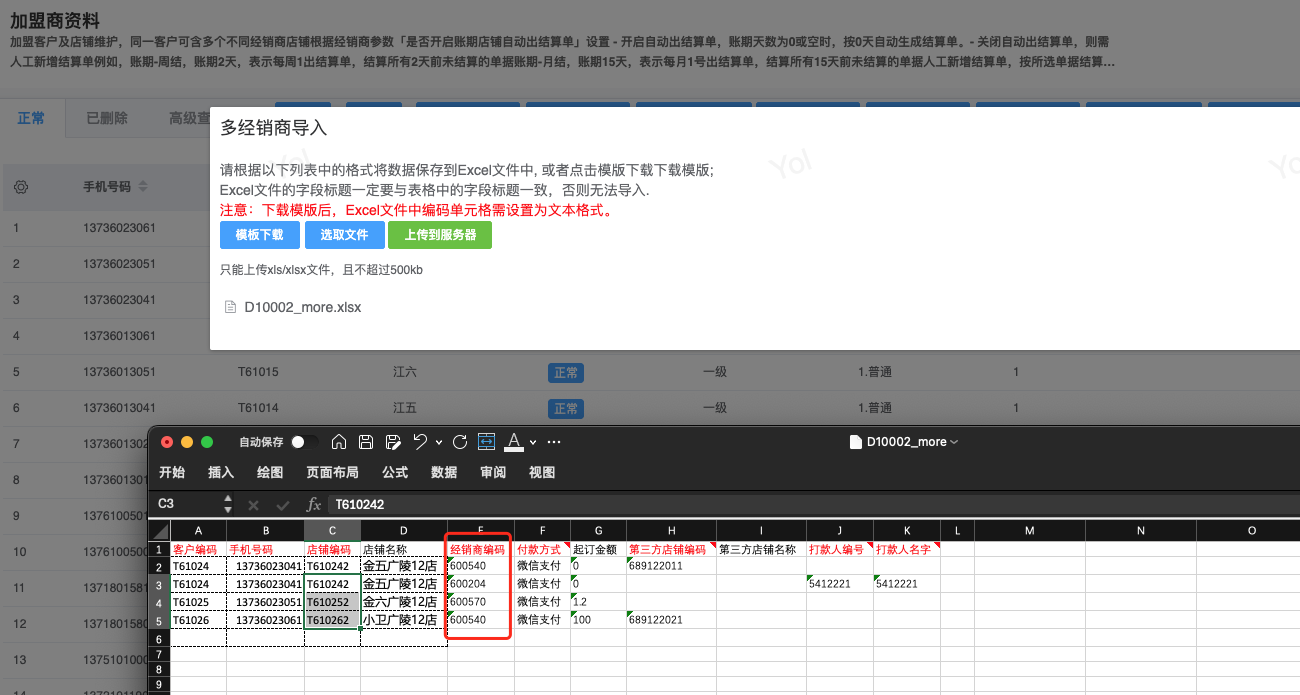Click the Save icon in Excel toolbar

click(x=366, y=442)
